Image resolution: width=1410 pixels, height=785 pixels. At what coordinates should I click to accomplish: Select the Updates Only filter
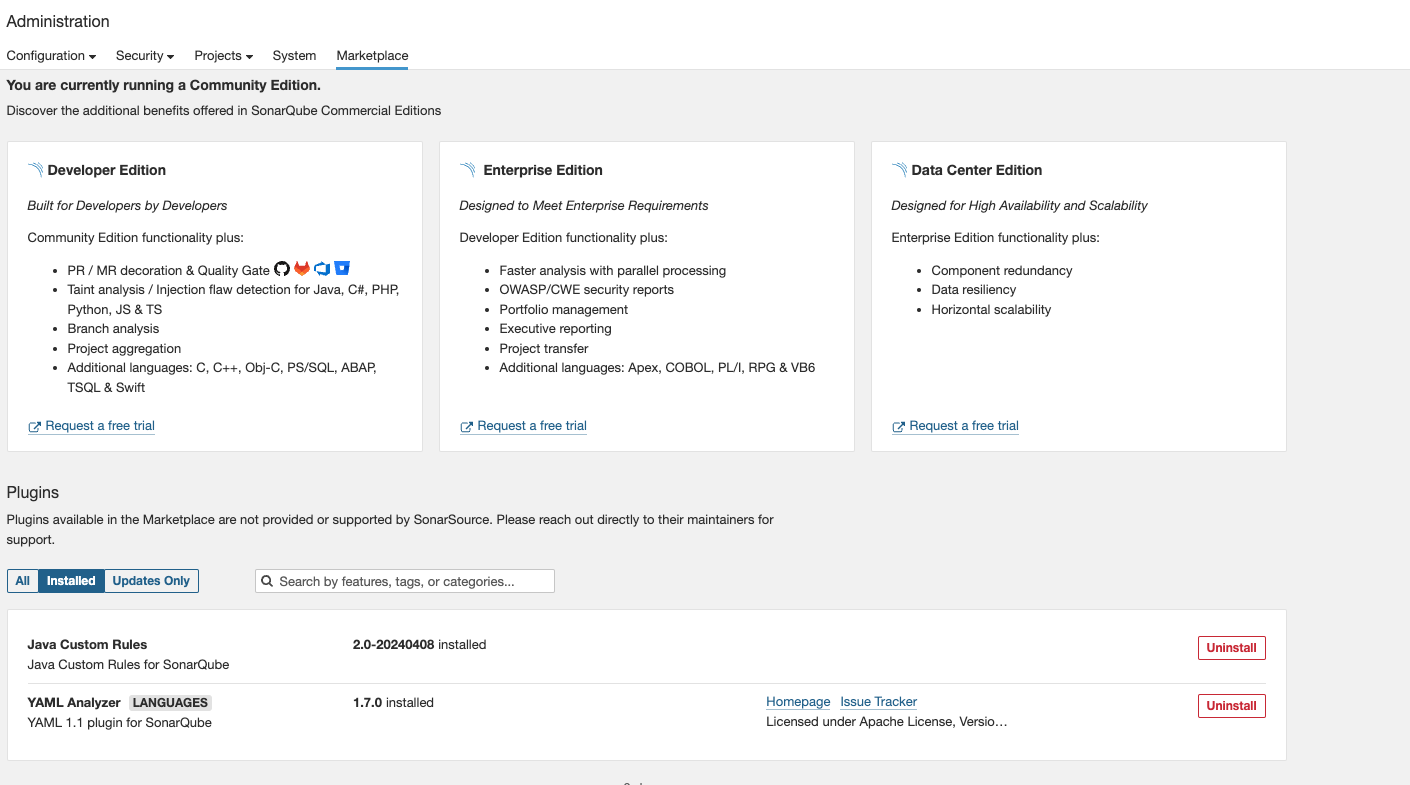pos(151,581)
